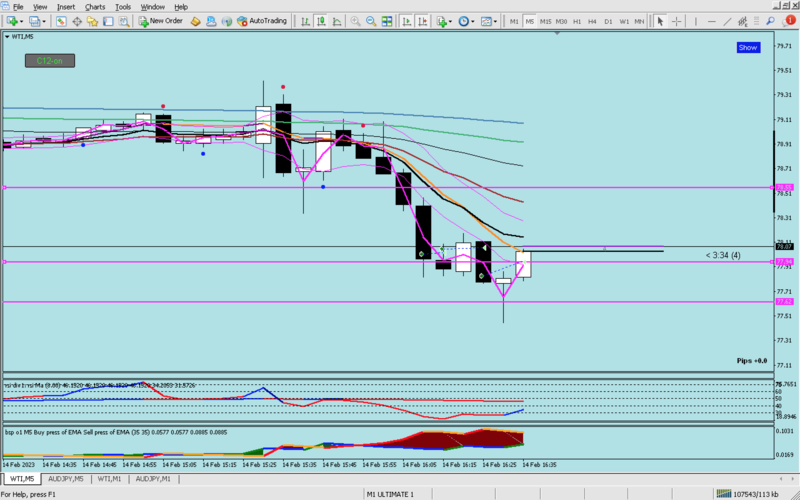Zoom in on the chart
This screenshot has height=500, width=800.
click(356, 21)
